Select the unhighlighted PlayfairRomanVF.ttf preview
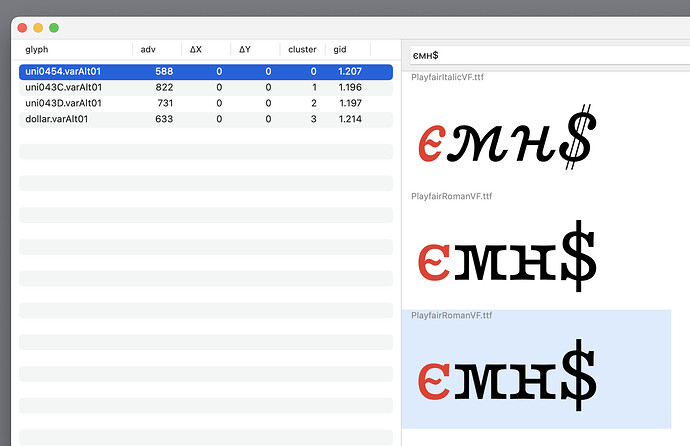Screen dimensions: 690x446 point(536,250)
